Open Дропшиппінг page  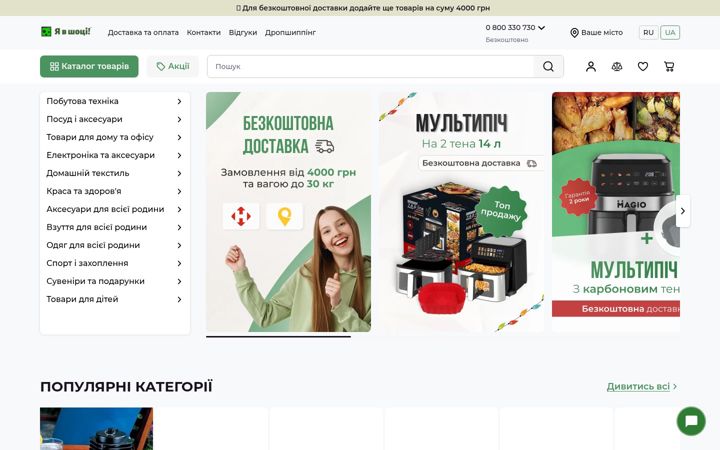(x=290, y=33)
